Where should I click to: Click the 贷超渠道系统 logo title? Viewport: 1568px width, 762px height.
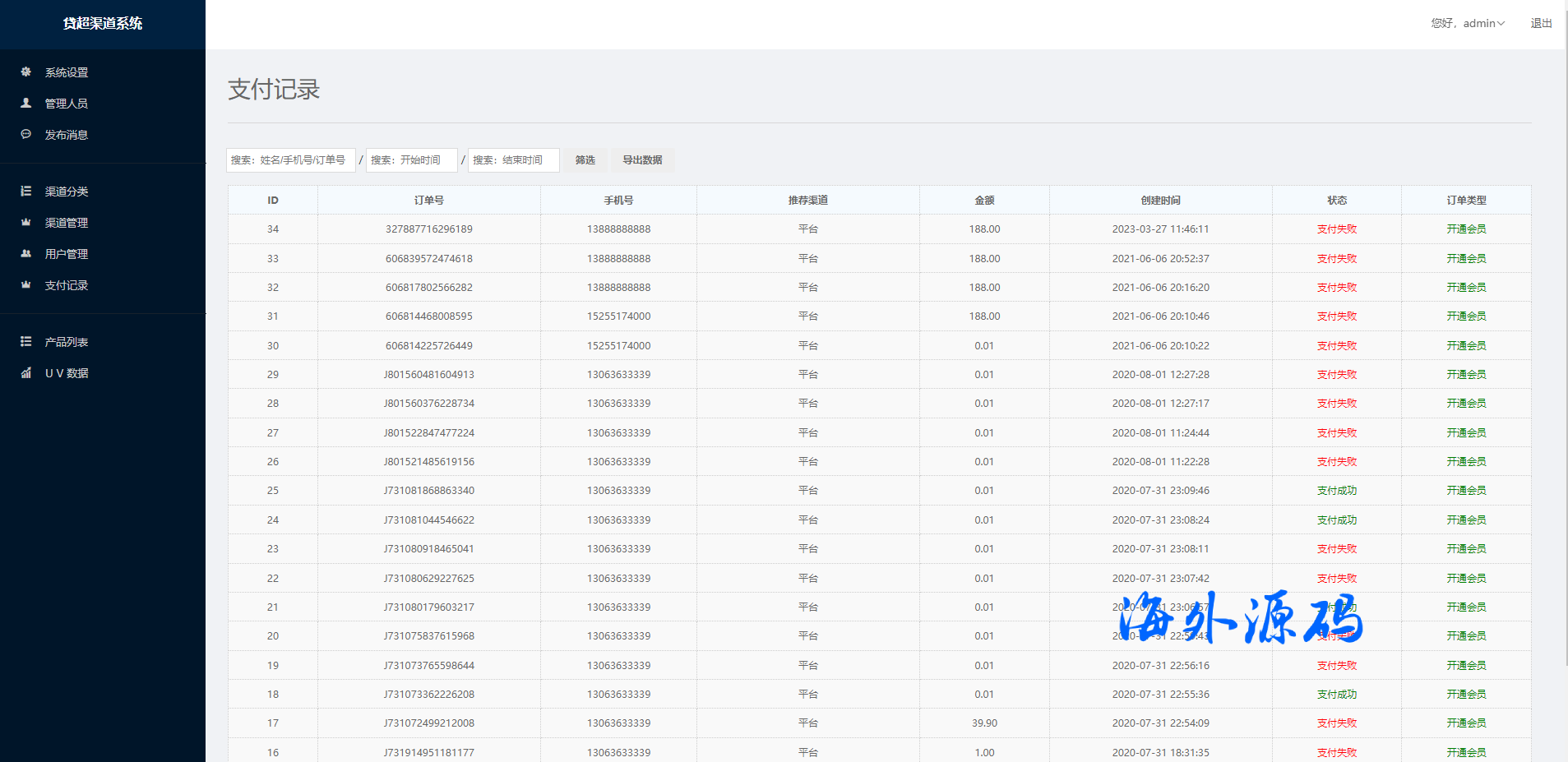[103, 24]
